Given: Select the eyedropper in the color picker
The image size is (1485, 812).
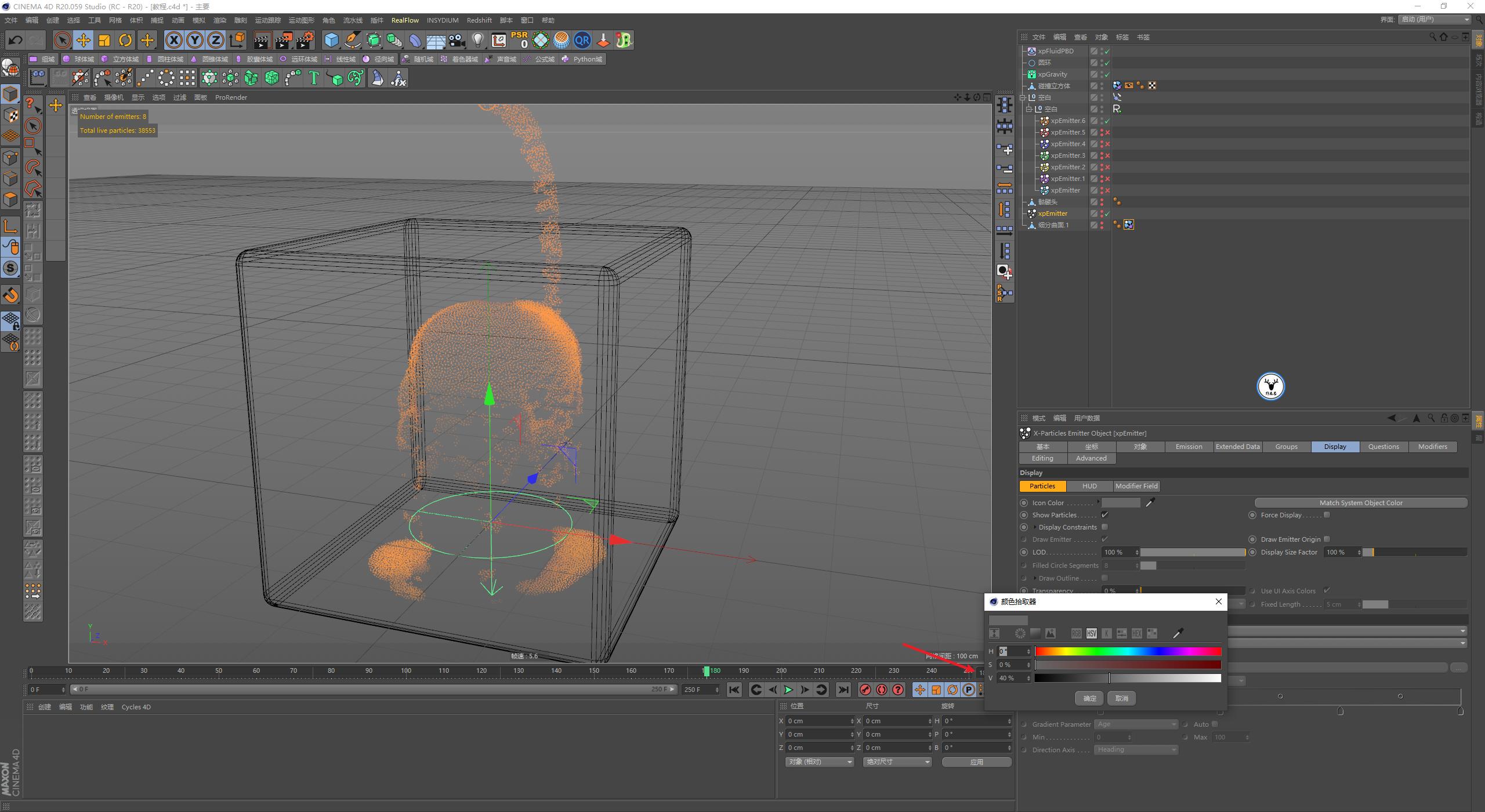Looking at the screenshot, I should (1178, 633).
